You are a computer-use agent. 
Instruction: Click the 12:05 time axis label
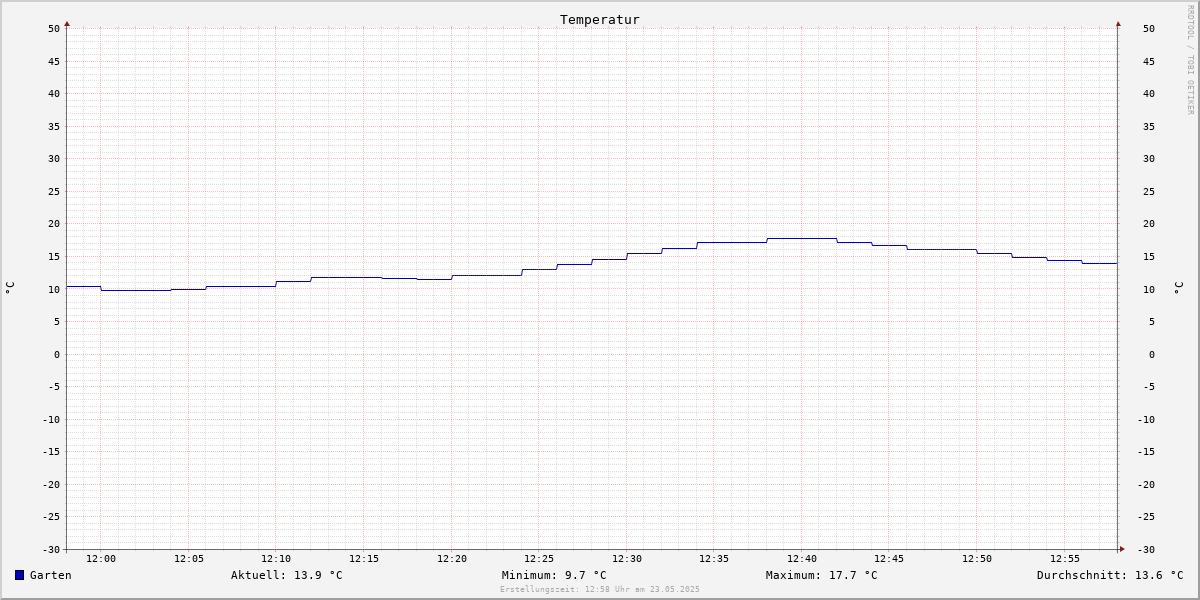click(x=189, y=559)
